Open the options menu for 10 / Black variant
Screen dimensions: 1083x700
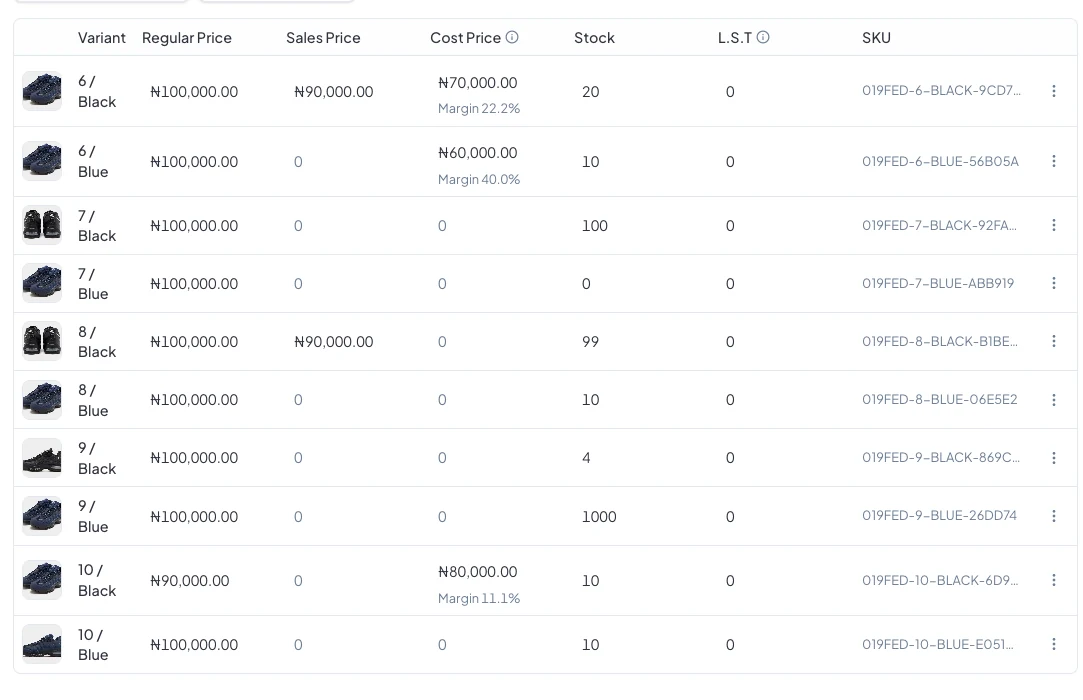click(1053, 580)
